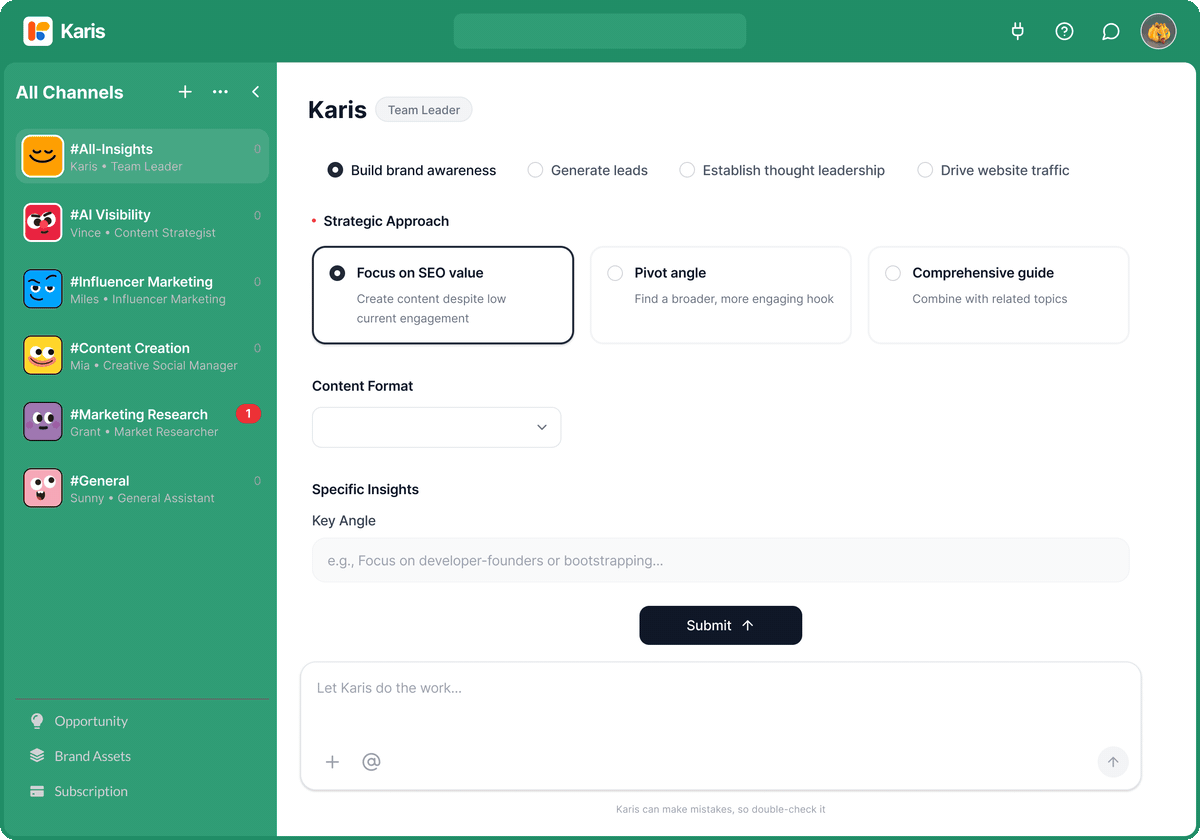1200x840 pixels.
Task: Click the Karis logo icon
Action: (x=38, y=31)
